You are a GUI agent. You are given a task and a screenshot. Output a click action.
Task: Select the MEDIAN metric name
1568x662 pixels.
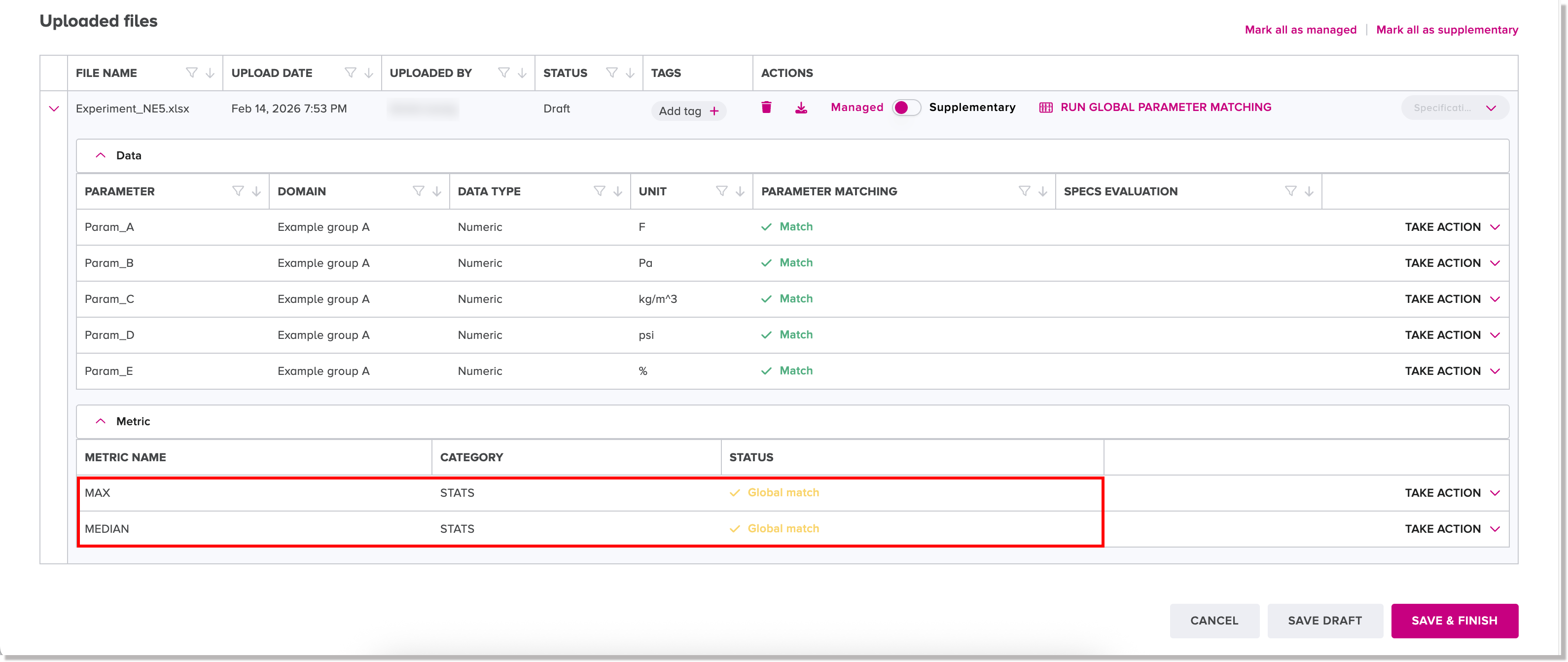107,529
